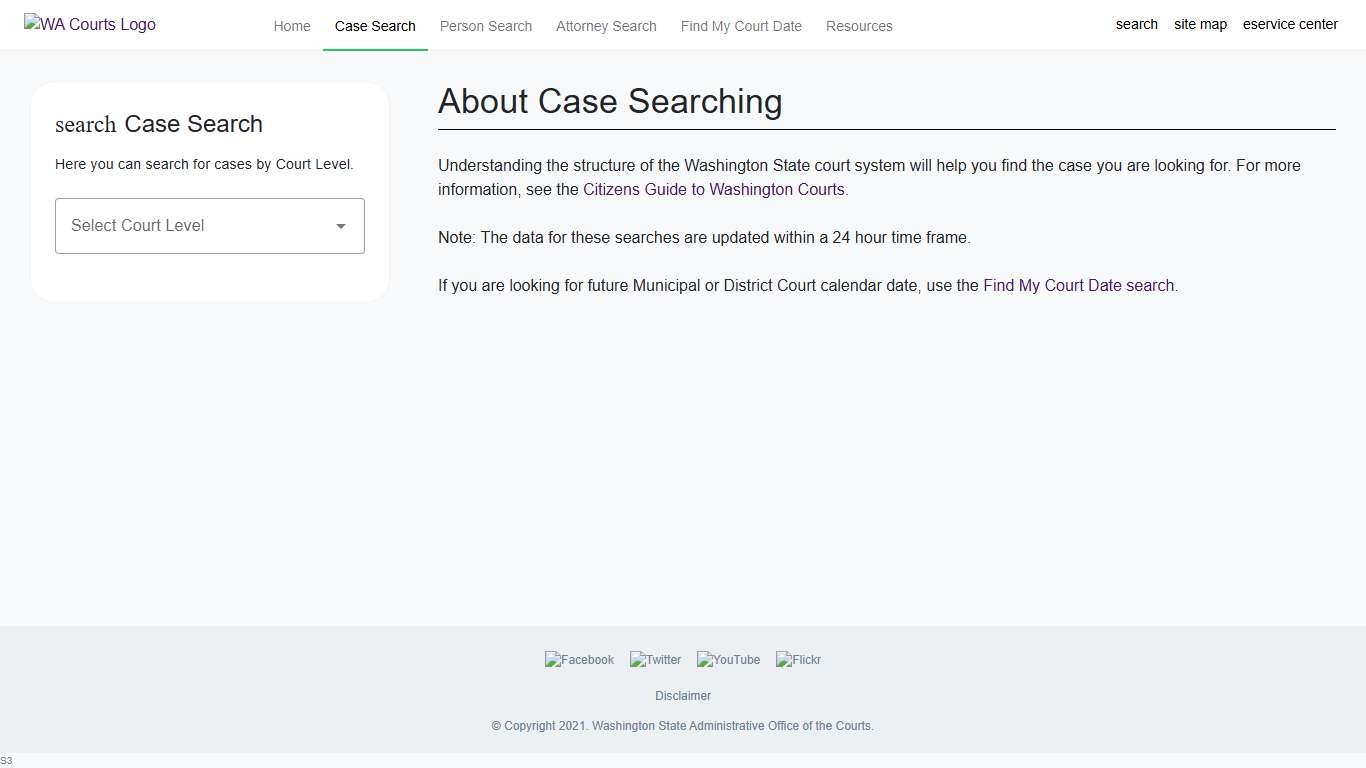Click the dropdown arrow on Select Court Level
This screenshot has width=1366, height=768.
tap(340, 226)
